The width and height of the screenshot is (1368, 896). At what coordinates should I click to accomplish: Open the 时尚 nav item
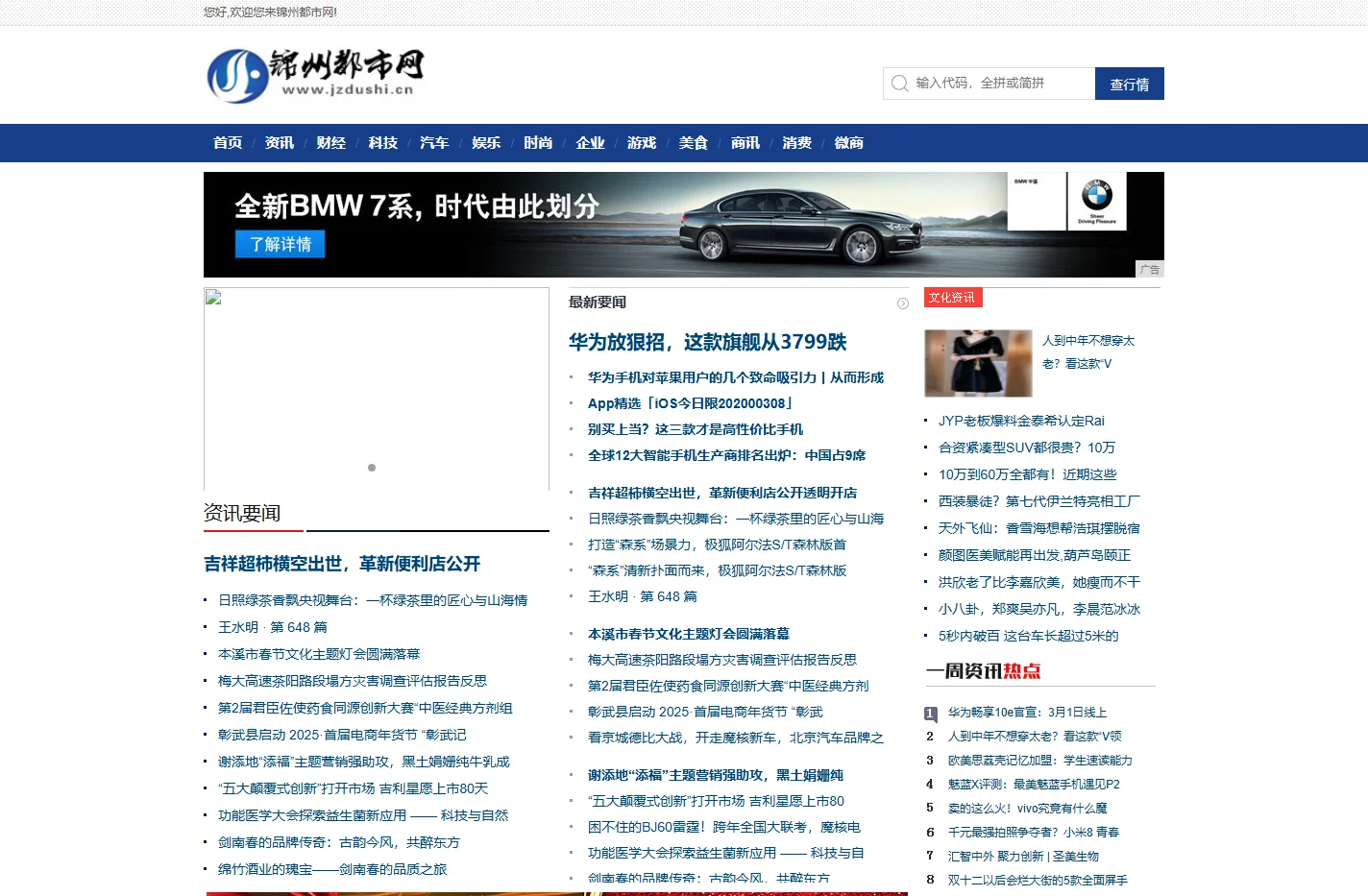(538, 143)
